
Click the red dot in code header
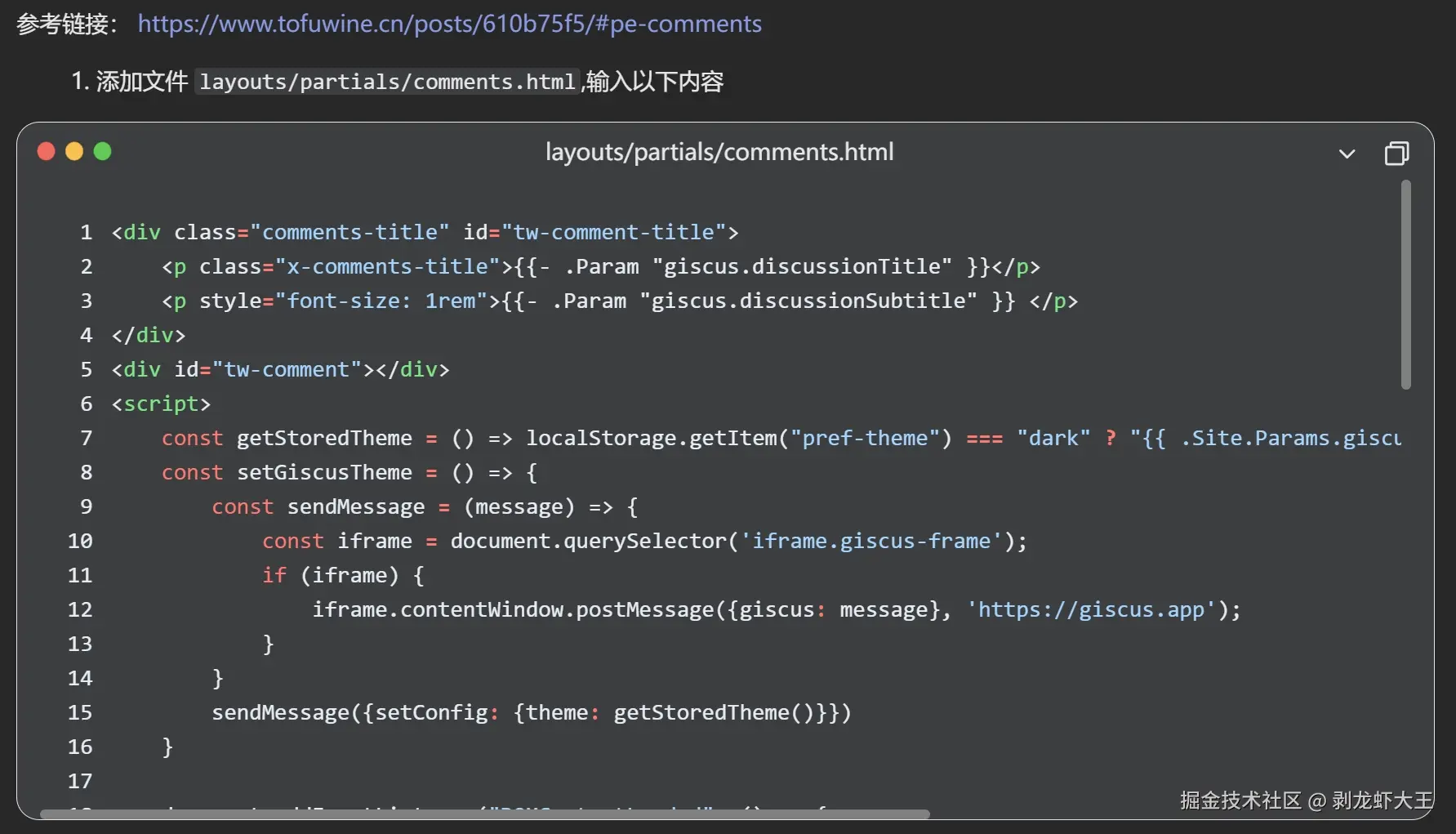46,151
